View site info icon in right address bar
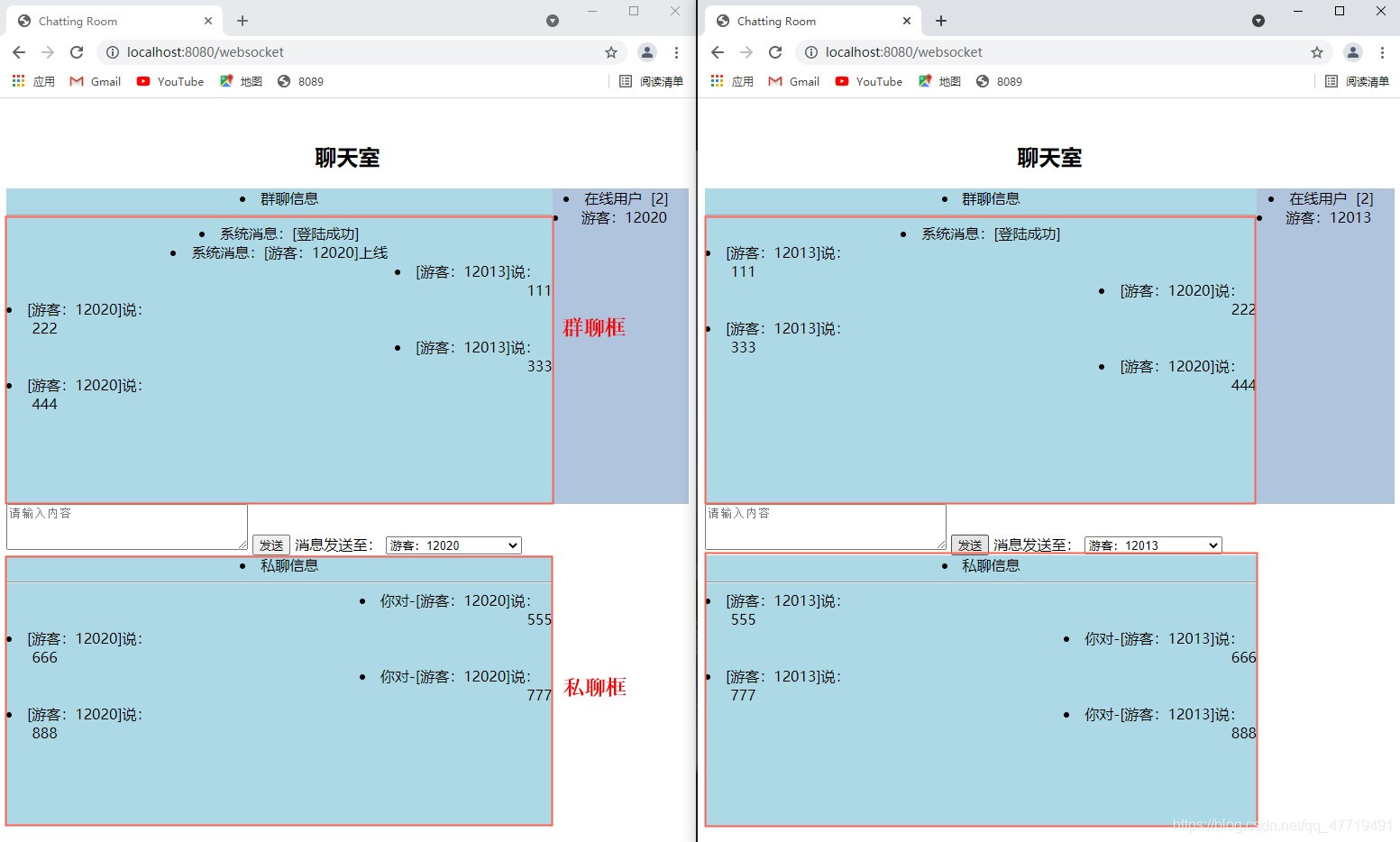 pos(811,52)
